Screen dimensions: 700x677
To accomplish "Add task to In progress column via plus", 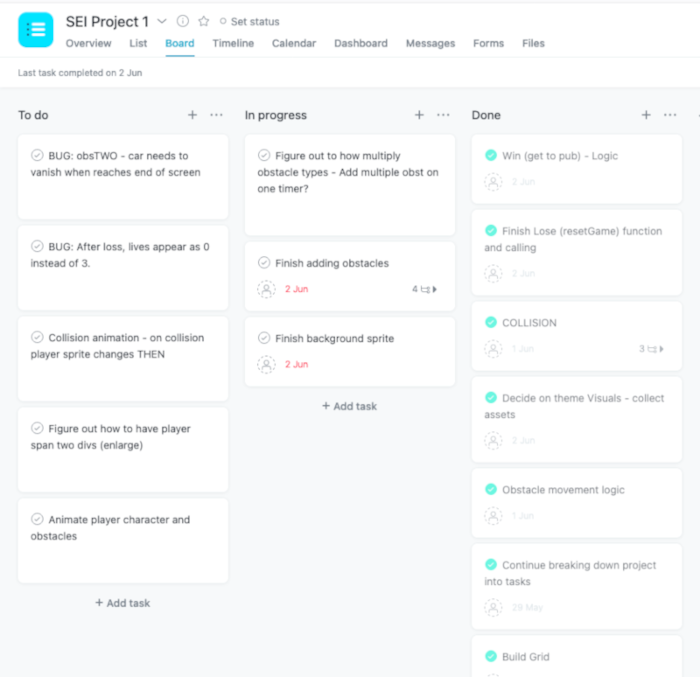I will [x=419, y=115].
